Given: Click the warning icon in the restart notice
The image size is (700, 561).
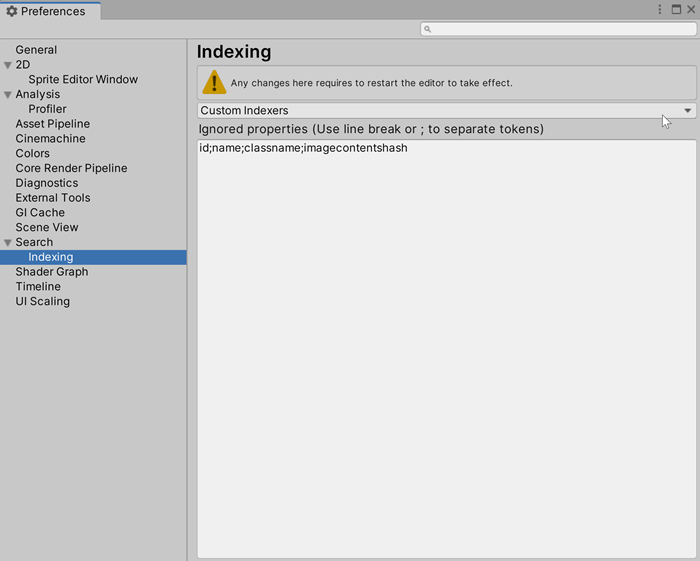Looking at the screenshot, I should (214, 82).
